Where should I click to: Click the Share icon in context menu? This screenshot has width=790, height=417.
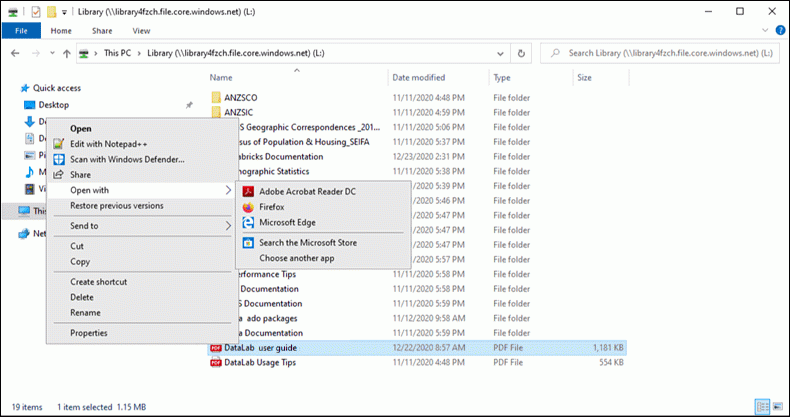[59, 175]
